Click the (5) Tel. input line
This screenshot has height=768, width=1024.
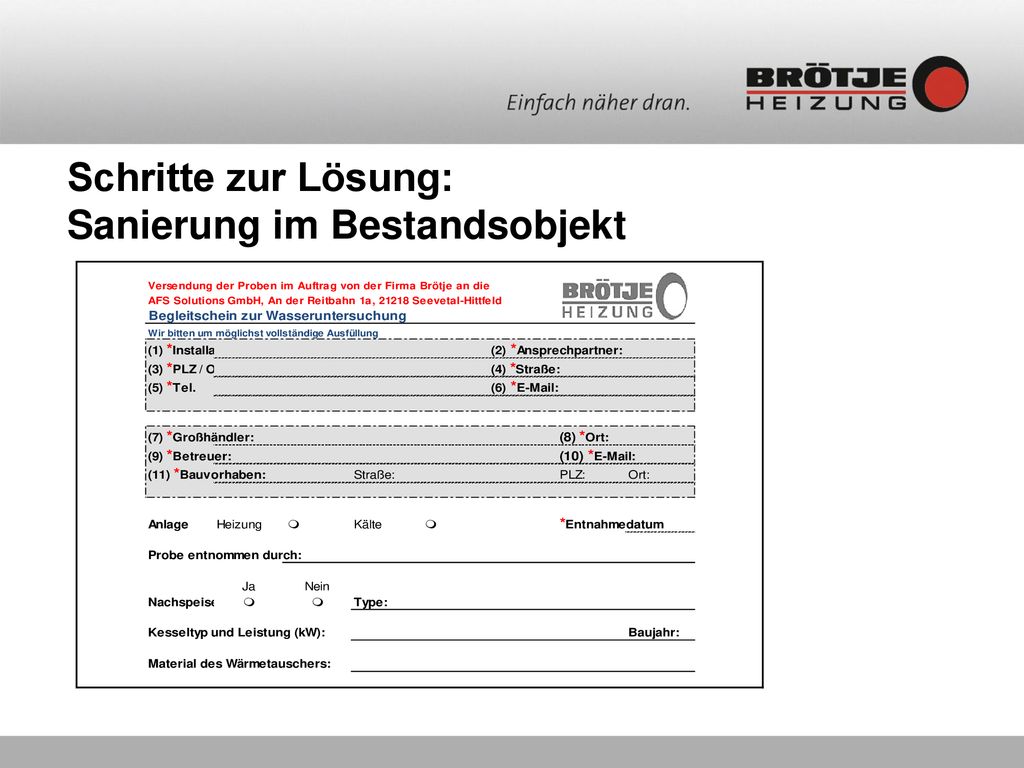tap(350, 388)
